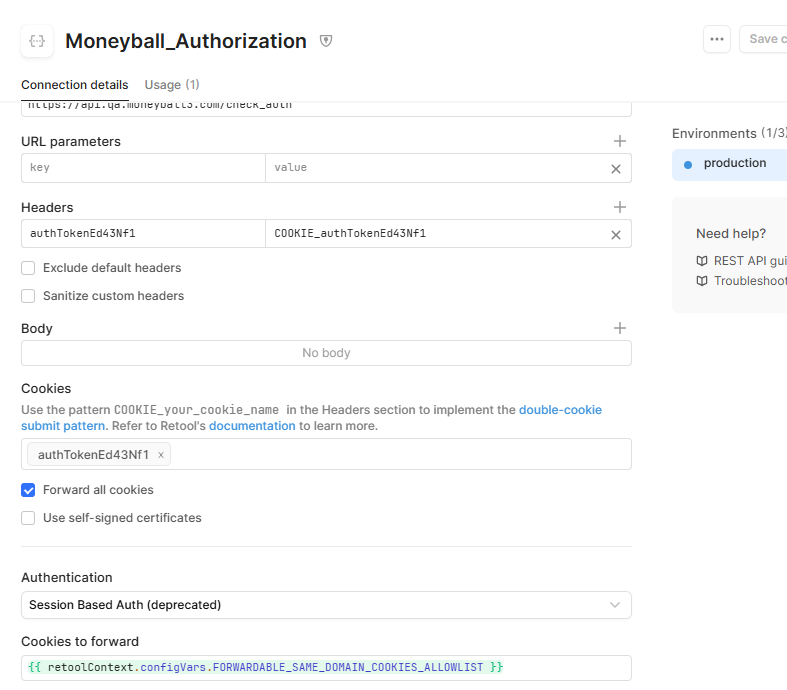This screenshot has height=690, width=787.
Task: Click the Environments (1/3) heading
Action: (729, 133)
